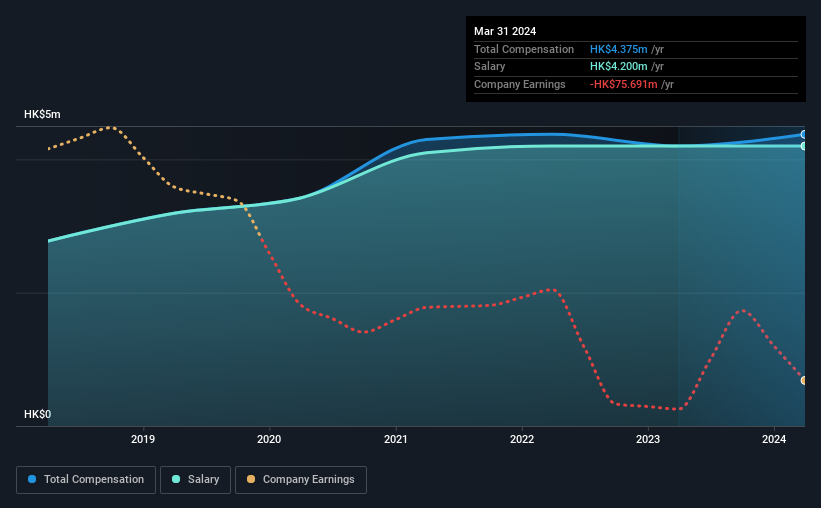Viewport: 821px width, 508px height.
Task: Click the Mar 31 2024 tooltip date
Action: [505, 31]
